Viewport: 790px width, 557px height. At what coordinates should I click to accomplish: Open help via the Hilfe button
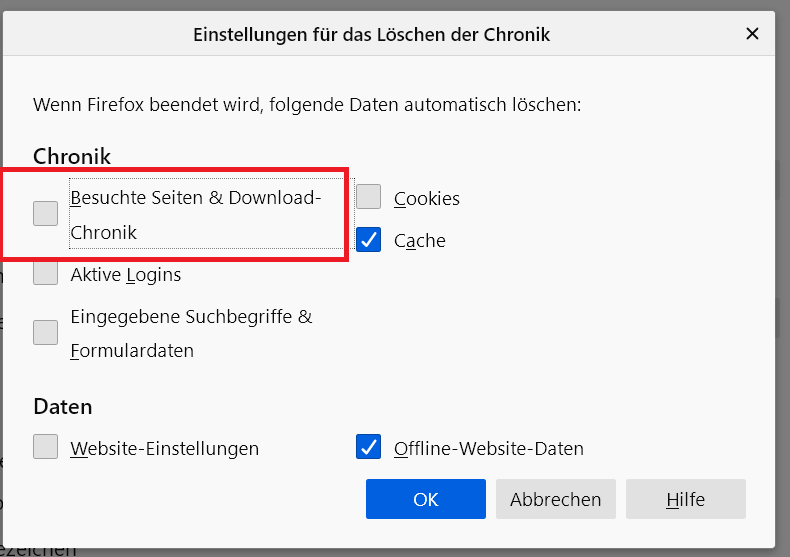coord(685,499)
